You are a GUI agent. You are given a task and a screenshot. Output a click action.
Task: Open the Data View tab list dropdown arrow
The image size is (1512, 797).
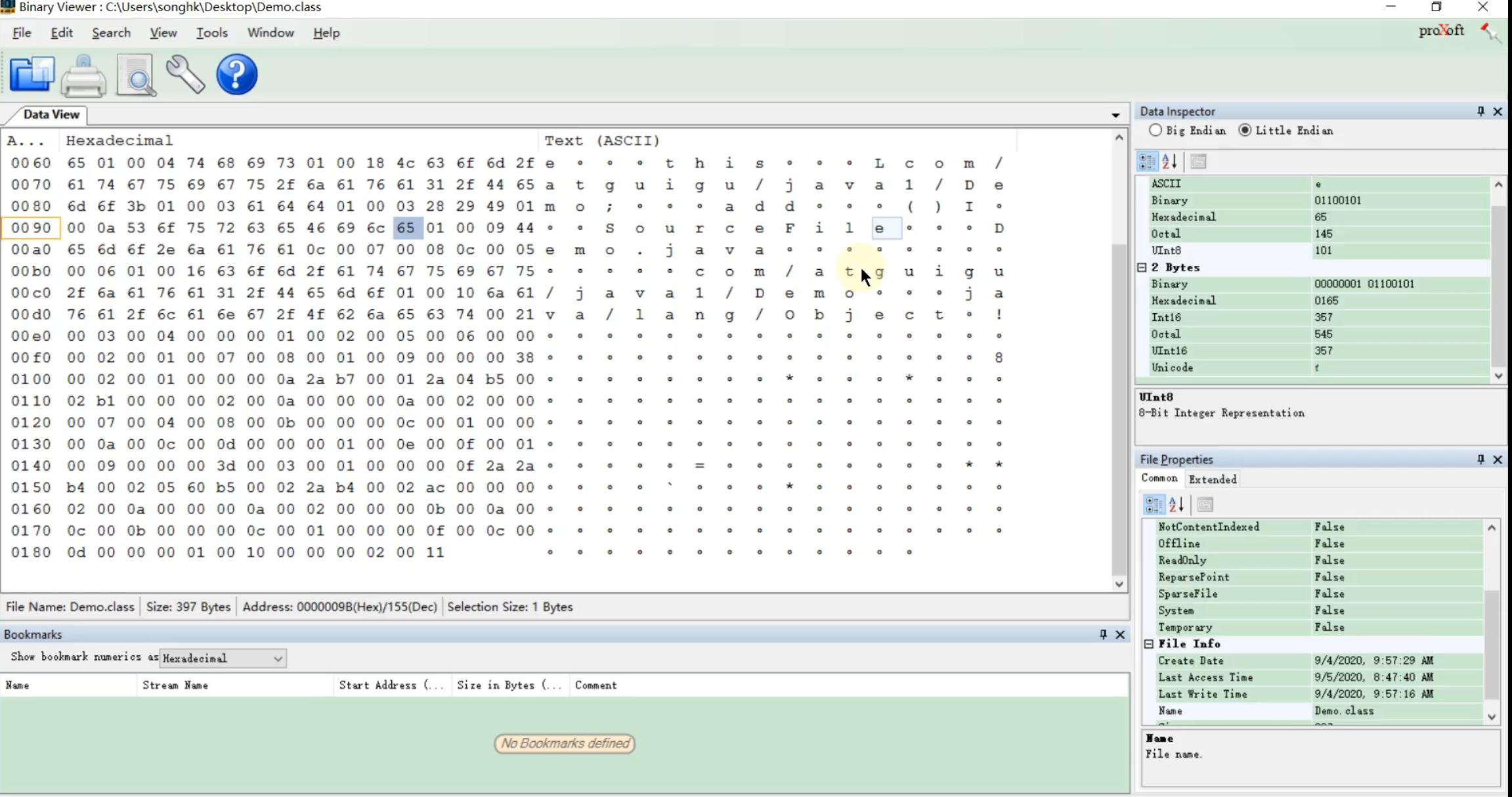tap(1115, 116)
